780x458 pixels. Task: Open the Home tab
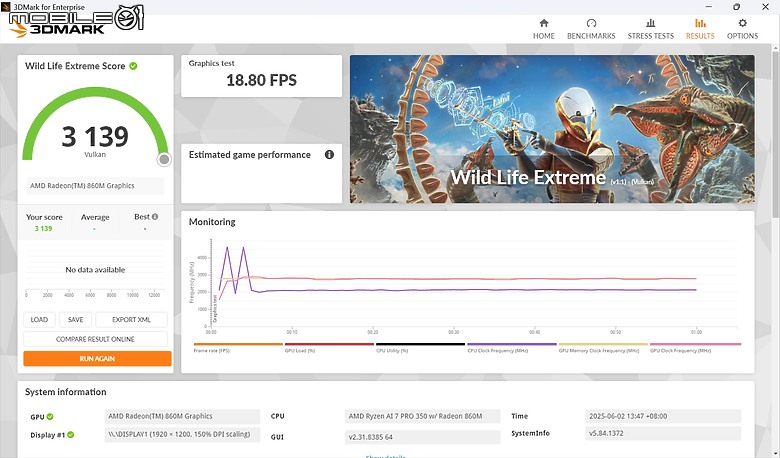(x=544, y=29)
